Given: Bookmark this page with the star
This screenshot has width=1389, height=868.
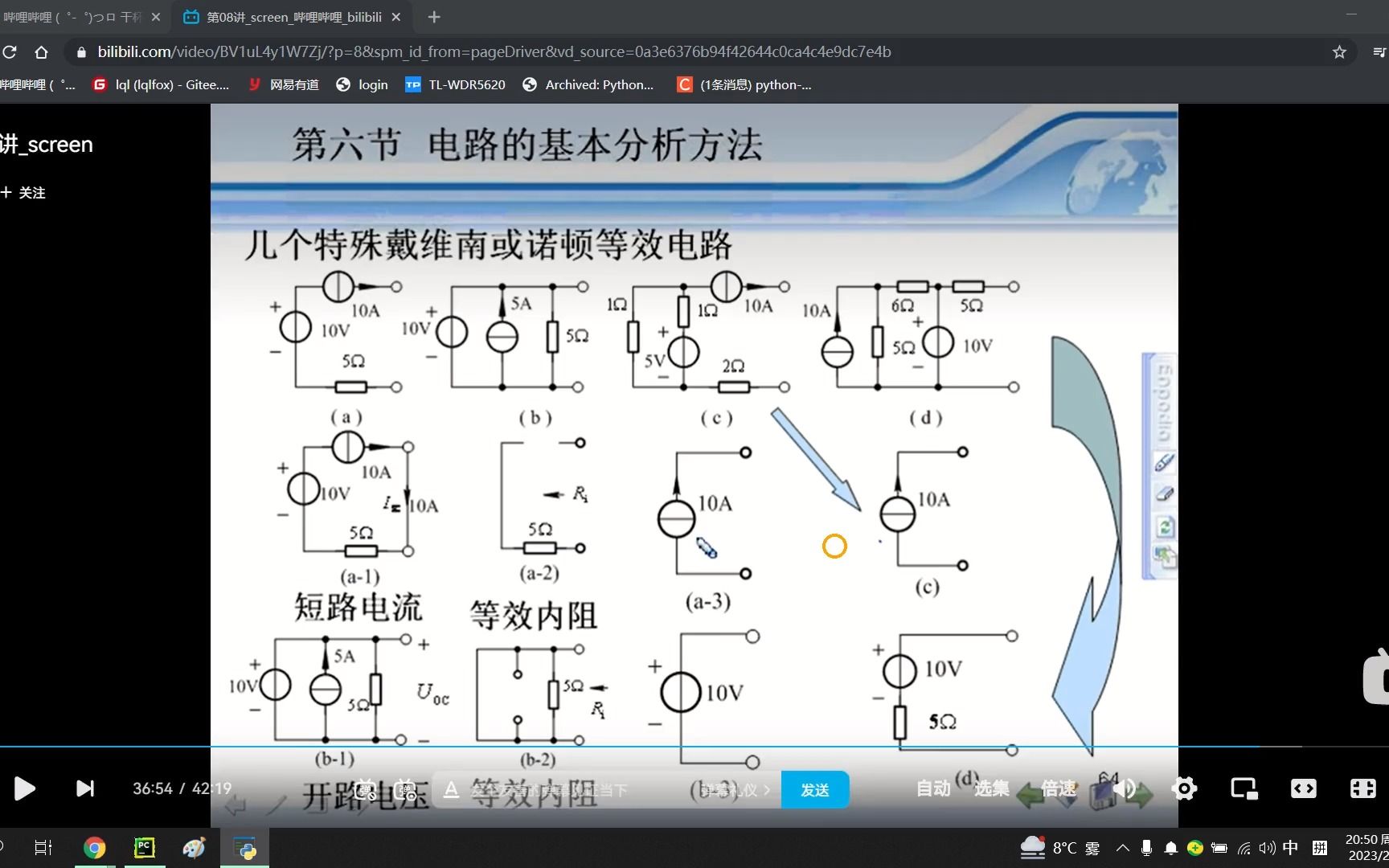Looking at the screenshot, I should [x=1339, y=52].
